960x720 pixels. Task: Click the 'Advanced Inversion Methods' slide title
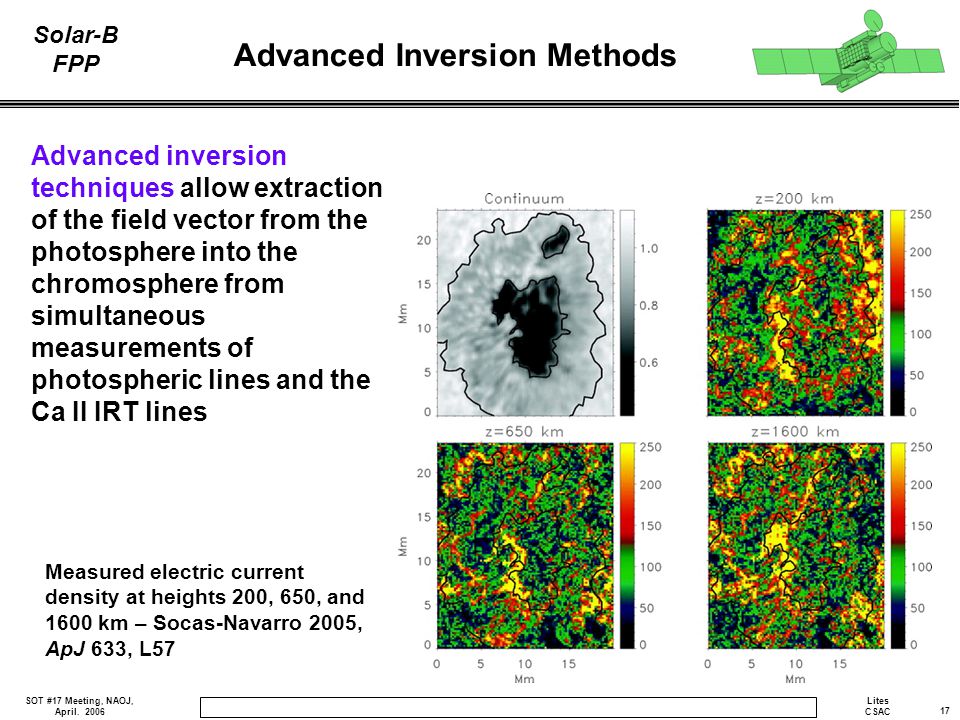(x=455, y=54)
